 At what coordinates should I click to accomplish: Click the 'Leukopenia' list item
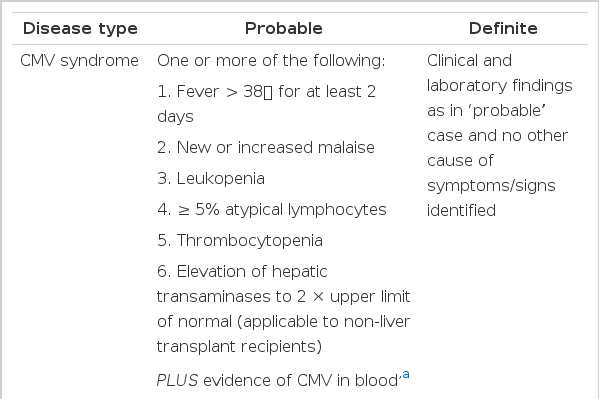211,179
